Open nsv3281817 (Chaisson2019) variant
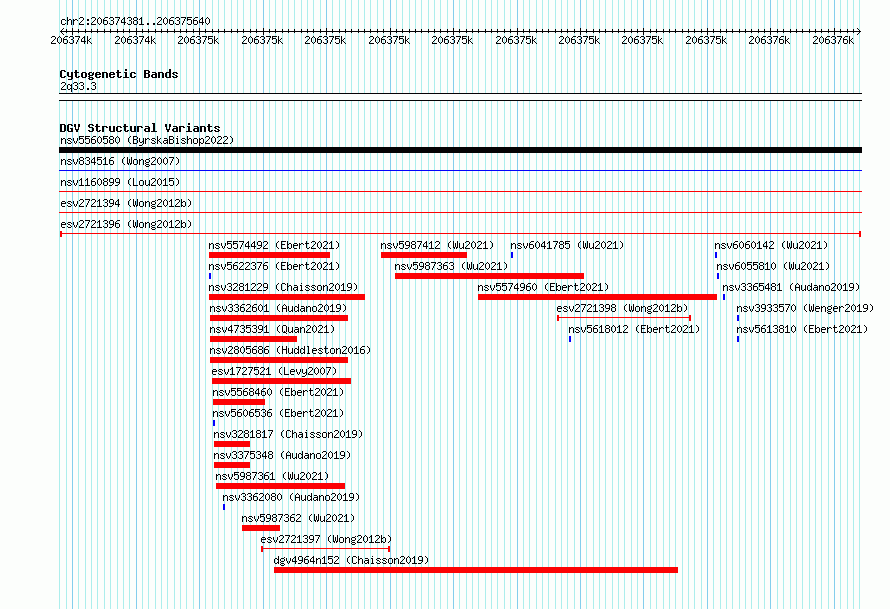890x609 pixels. (288, 434)
